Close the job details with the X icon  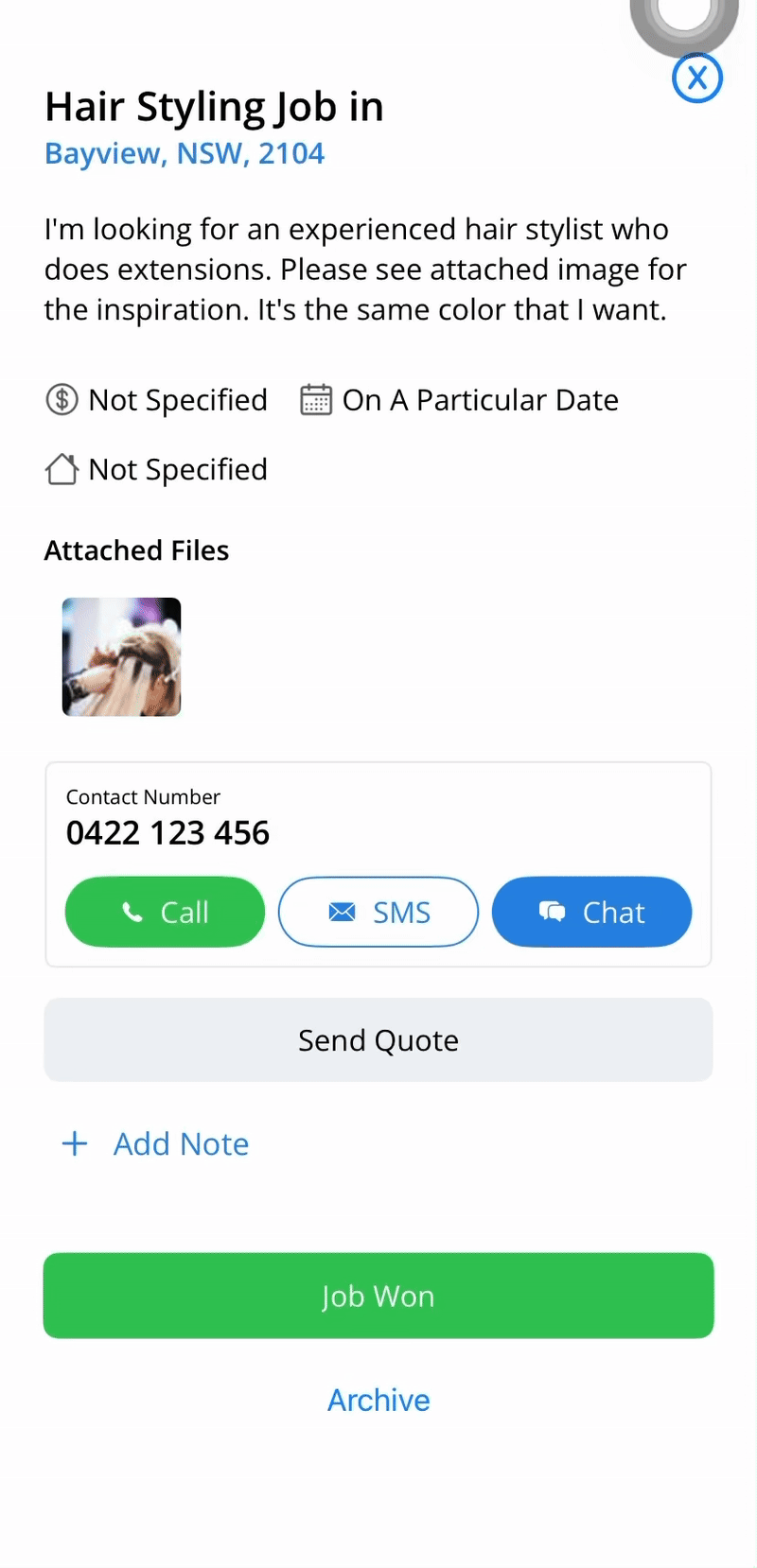pos(697,78)
